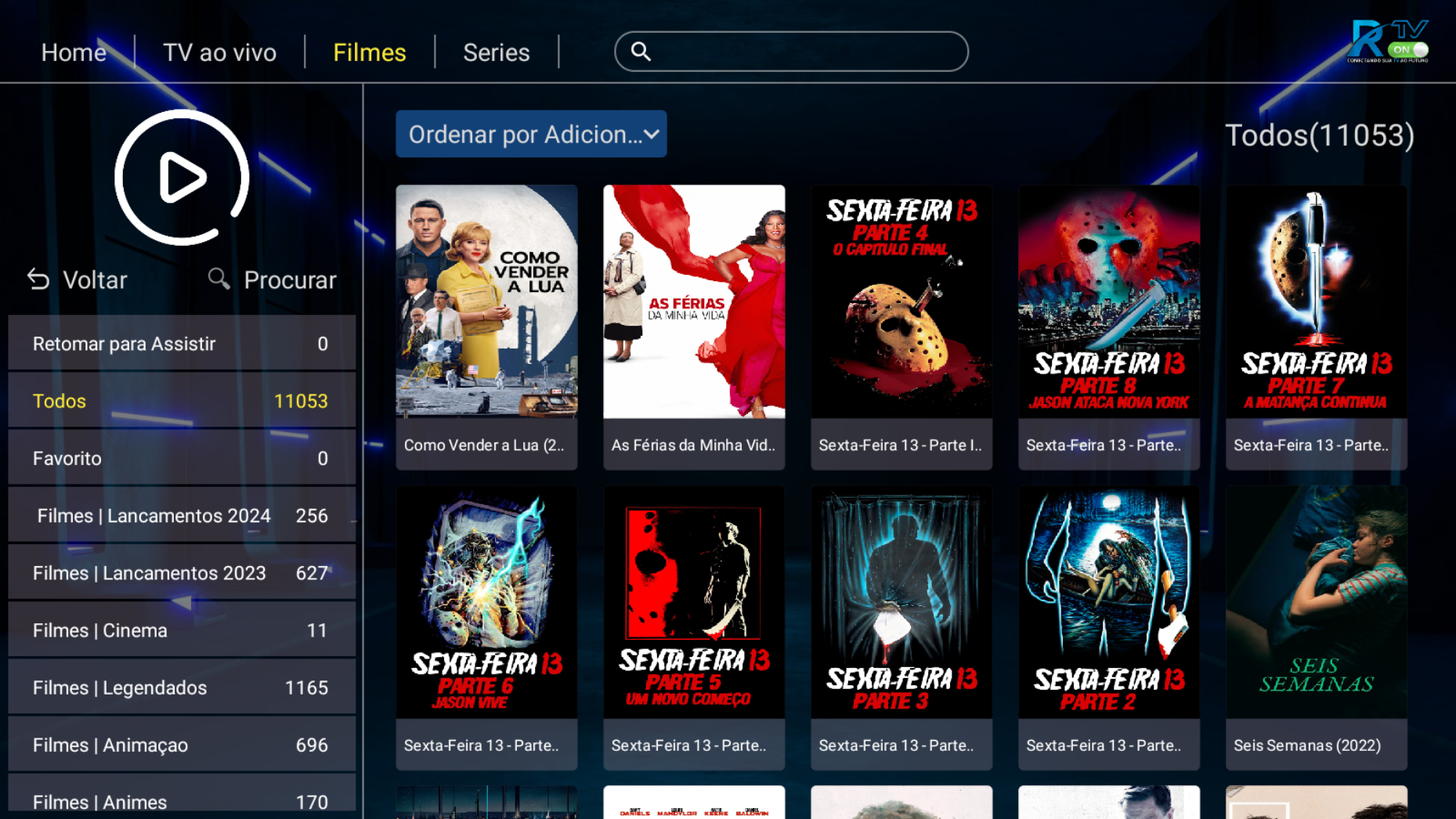Select the Filmes tab
This screenshot has height=819, width=1456.
pyautogui.click(x=369, y=52)
